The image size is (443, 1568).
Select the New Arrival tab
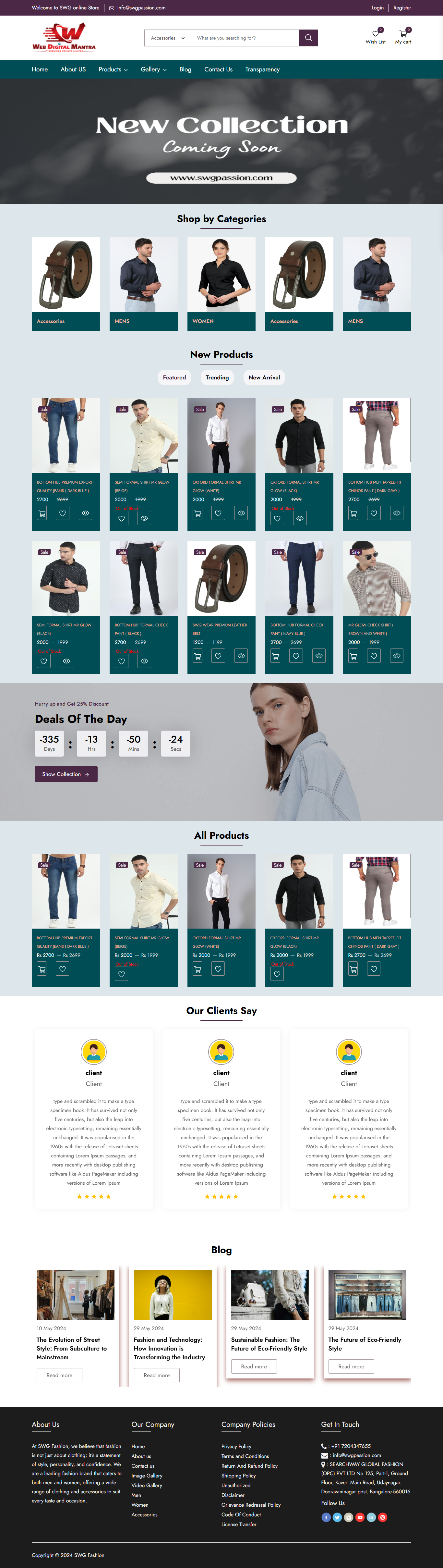pos(264,377)
